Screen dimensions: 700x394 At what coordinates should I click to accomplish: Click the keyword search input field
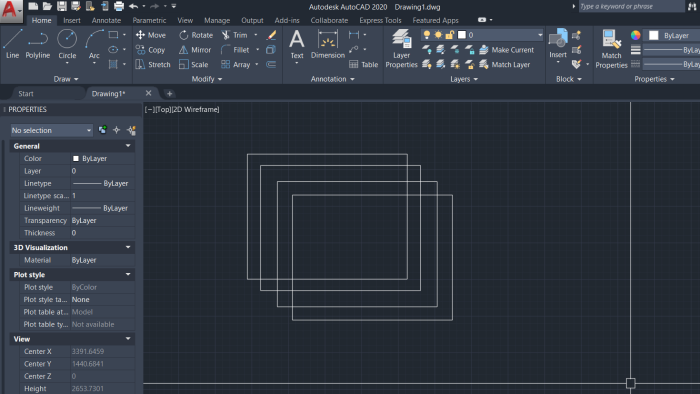tap(631, 6)
